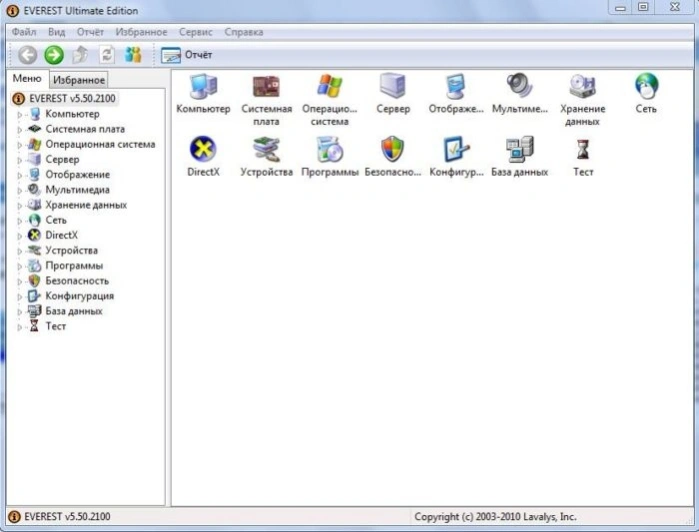
Task: Open the Мультимедиа speaker icon in main pane
Action: (x=519, y=85)
